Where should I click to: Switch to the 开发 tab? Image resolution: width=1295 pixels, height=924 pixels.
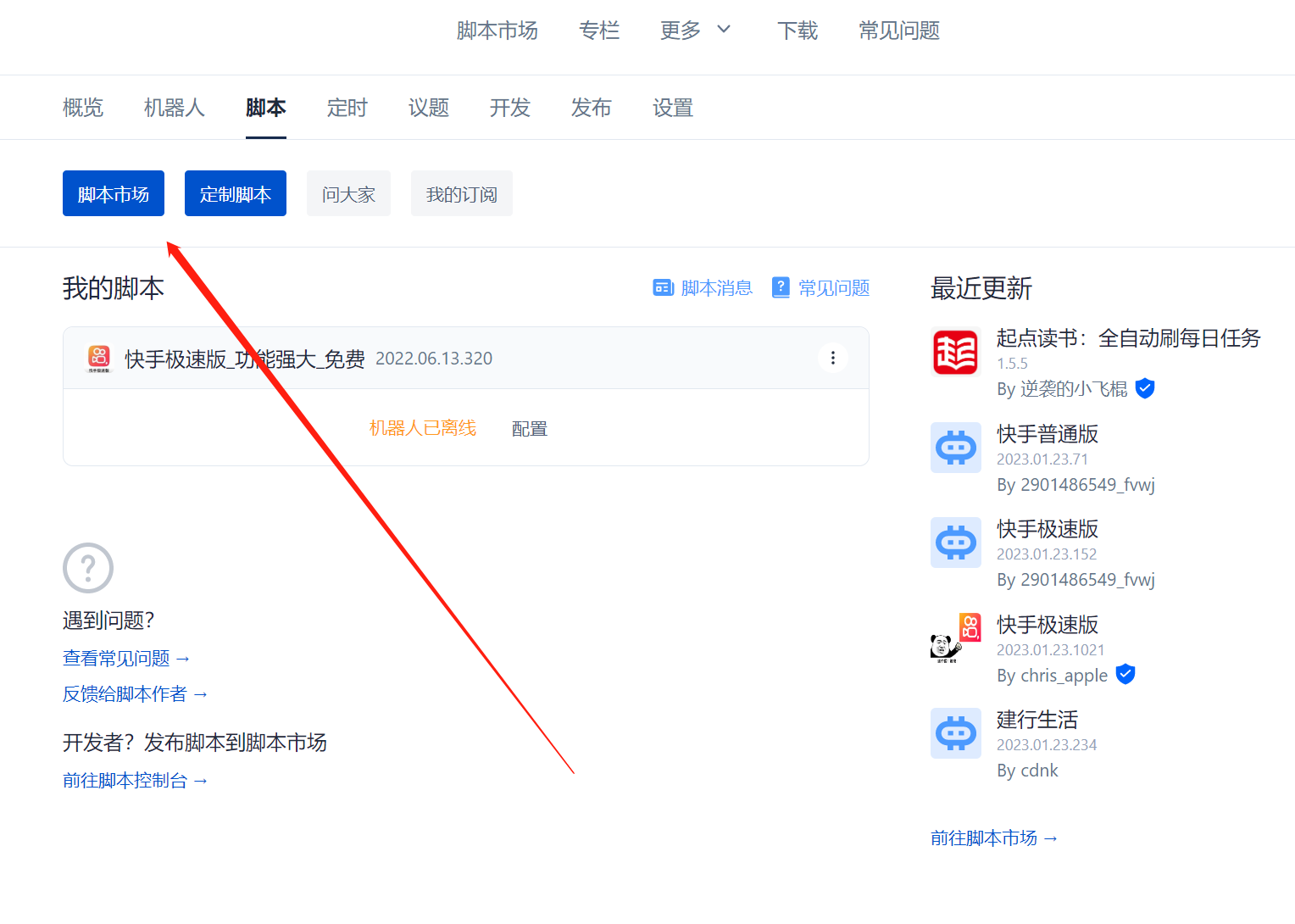tap(510, 108)
